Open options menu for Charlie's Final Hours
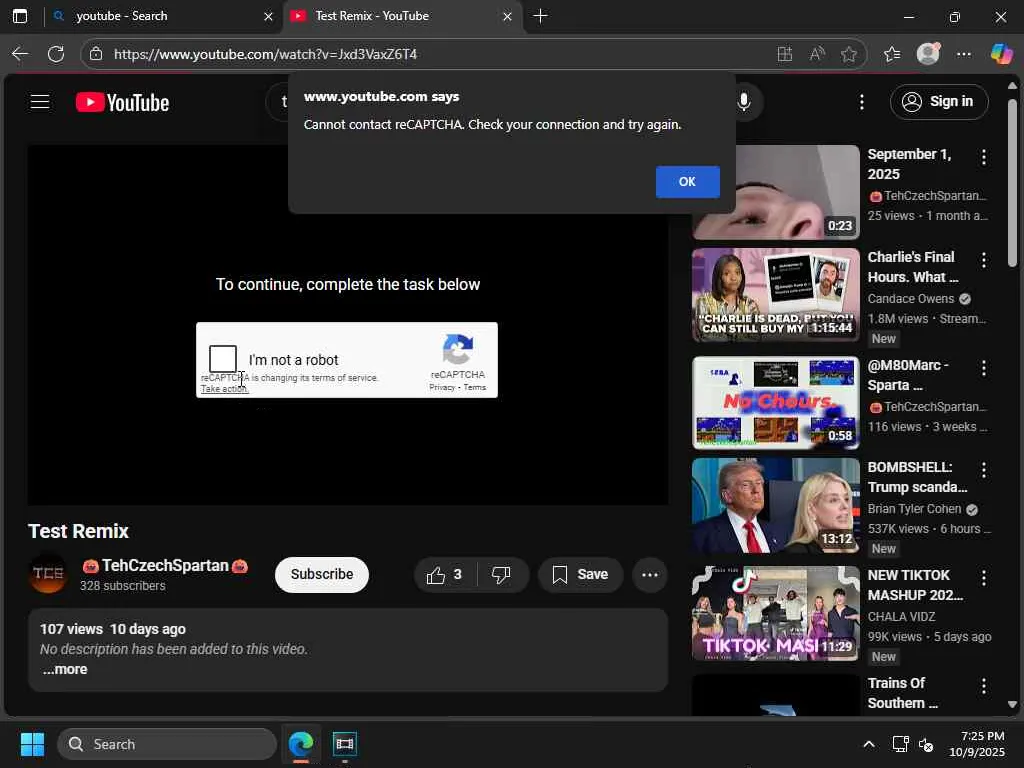This screenshot has height=768, width=1024. coord(983,260)
